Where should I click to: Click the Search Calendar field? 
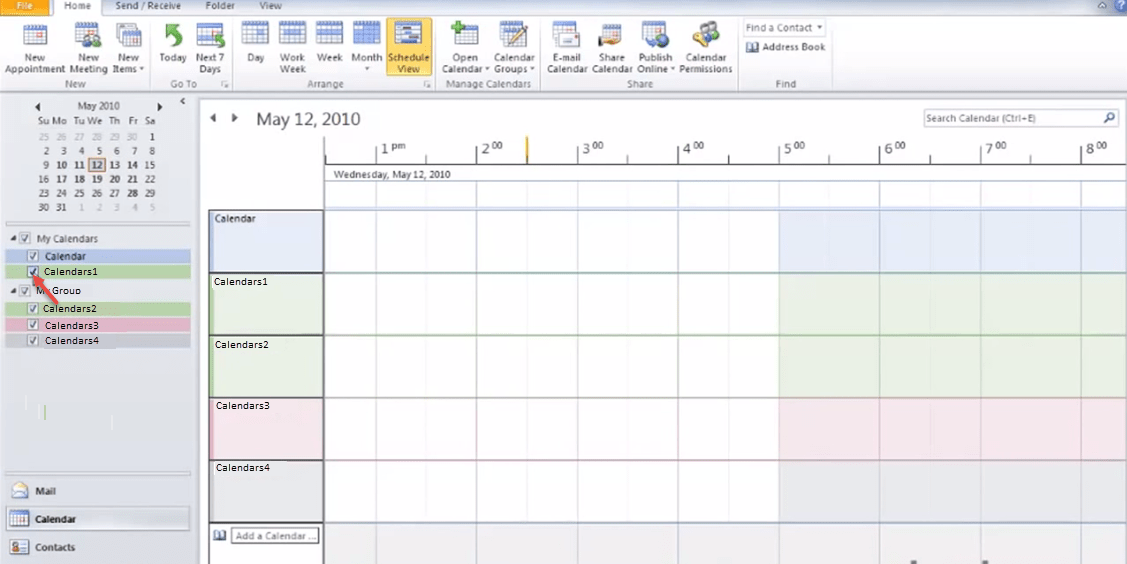click(x=1012, y=118)
